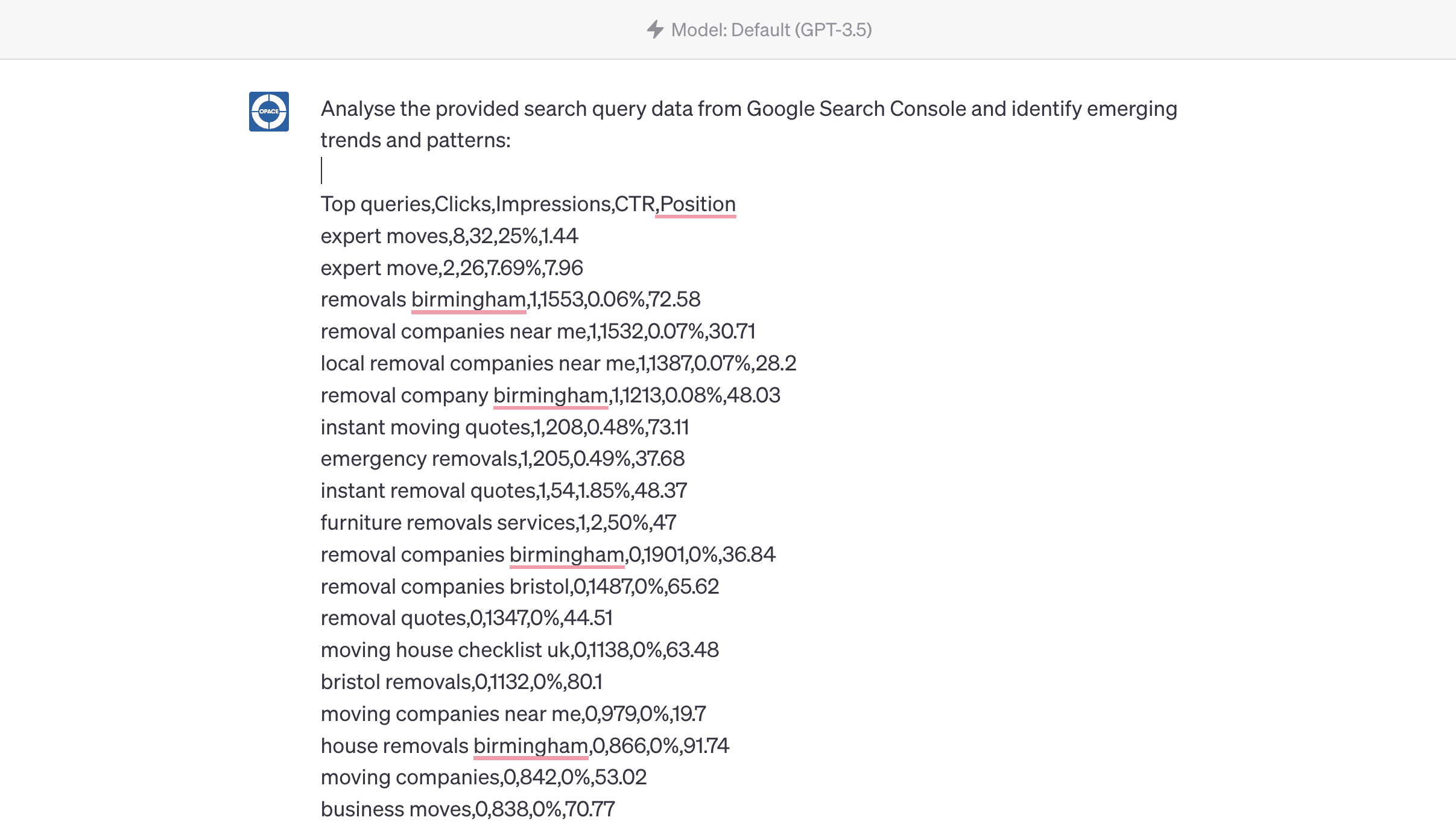Click the "Model: Default (GPT-3.5)" header label

[x=771, y=29]
